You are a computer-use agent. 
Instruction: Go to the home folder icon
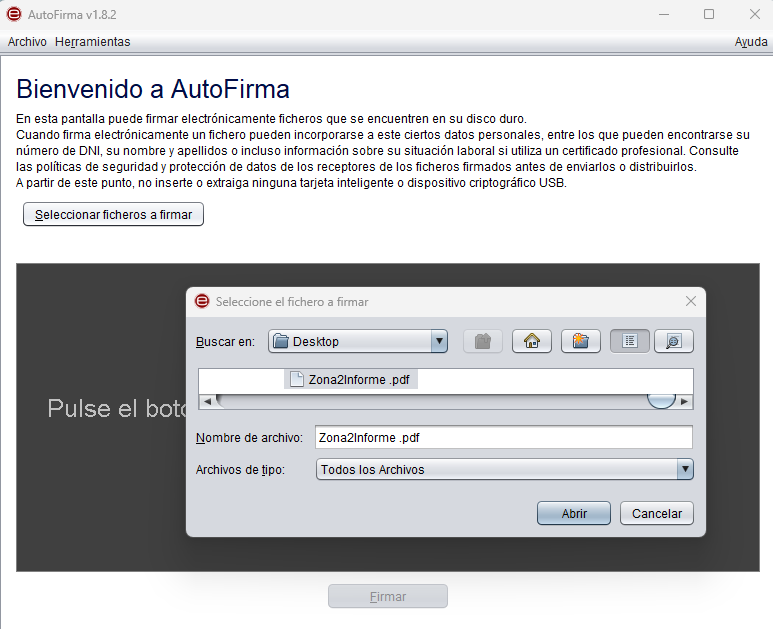coord(531,341)
